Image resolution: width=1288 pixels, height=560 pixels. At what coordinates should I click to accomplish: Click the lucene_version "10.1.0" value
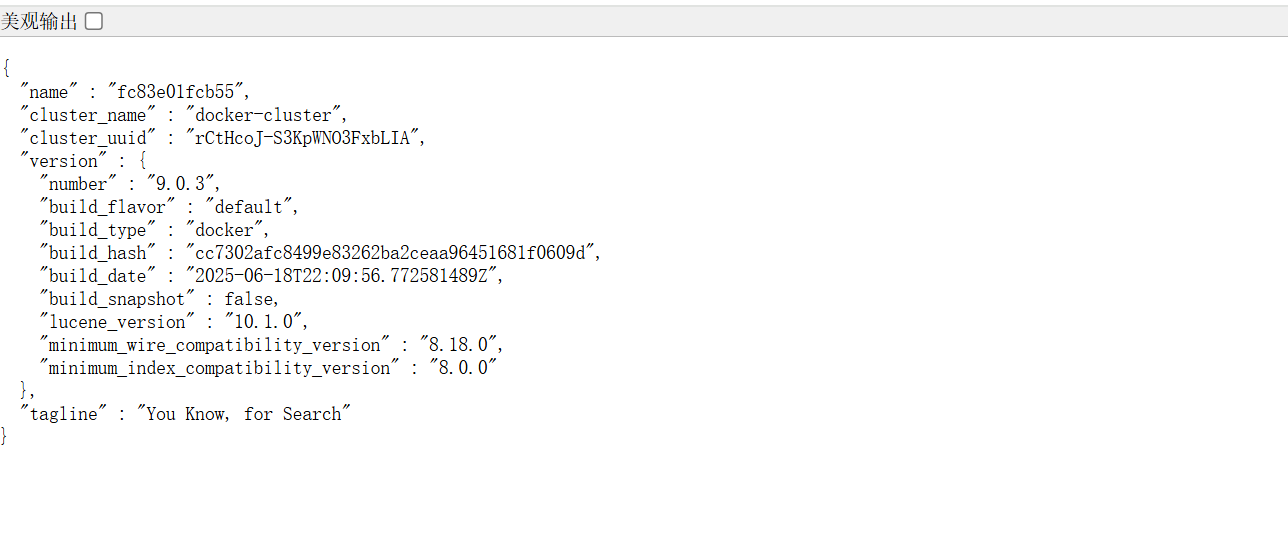tap(267, 322)
